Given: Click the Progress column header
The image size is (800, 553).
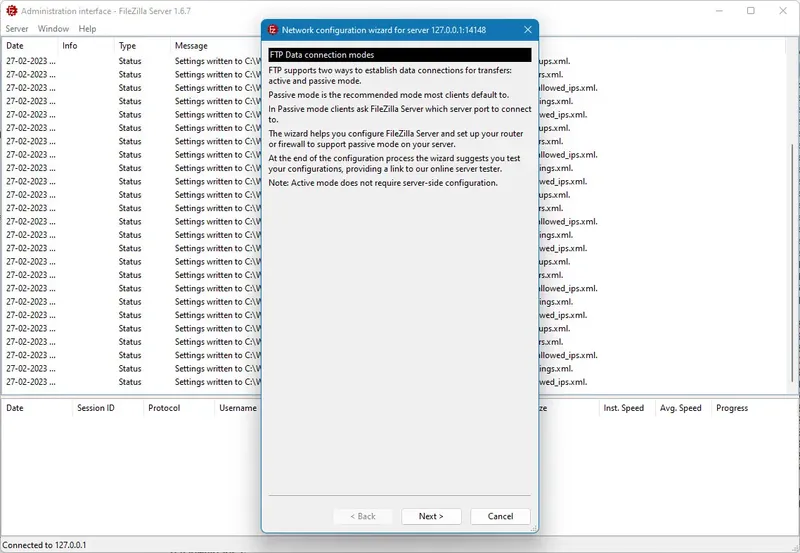Looking at the screenshot, I should (x=732, y=408).
